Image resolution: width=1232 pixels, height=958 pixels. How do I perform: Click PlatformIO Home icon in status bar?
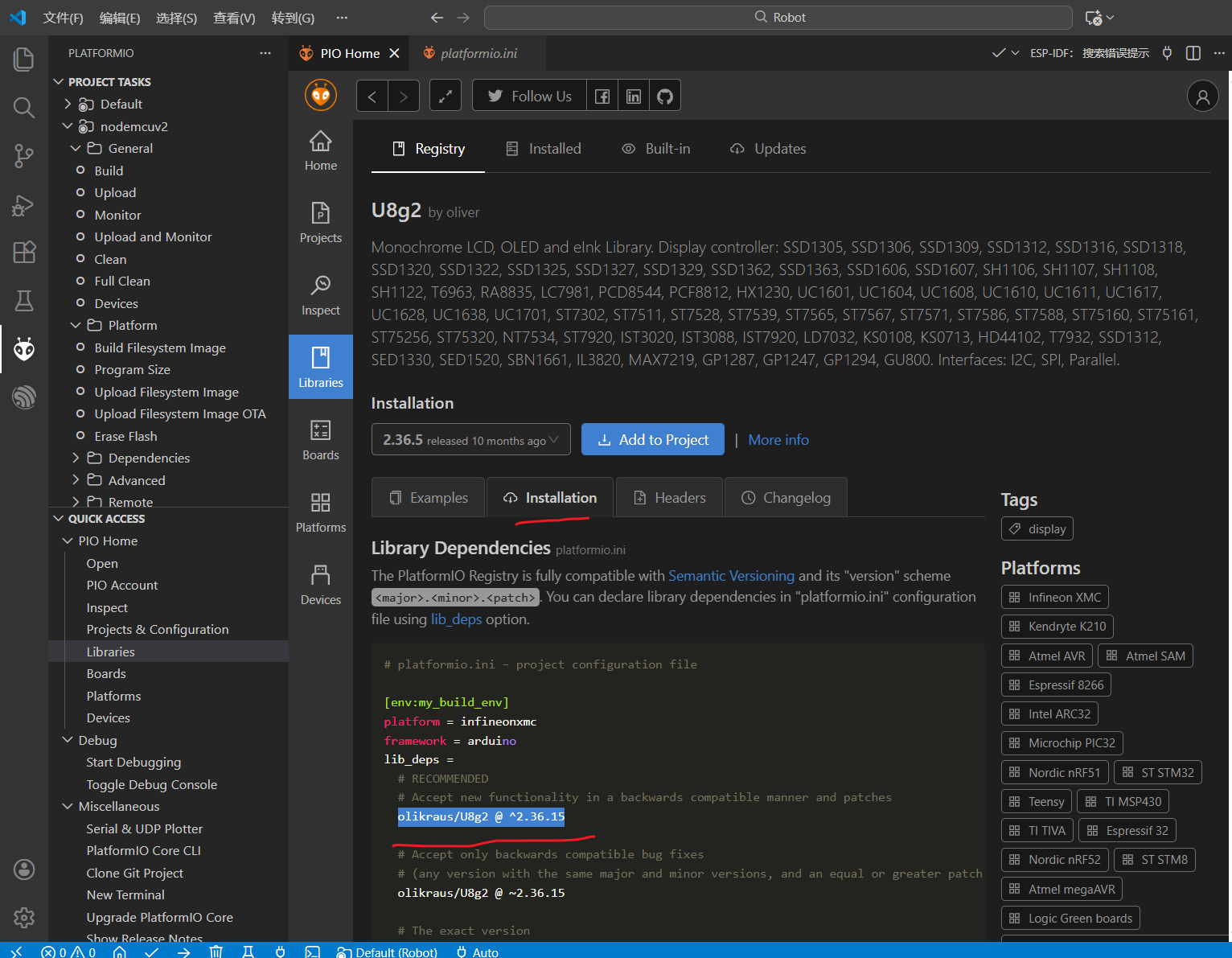tap(119, 952)
